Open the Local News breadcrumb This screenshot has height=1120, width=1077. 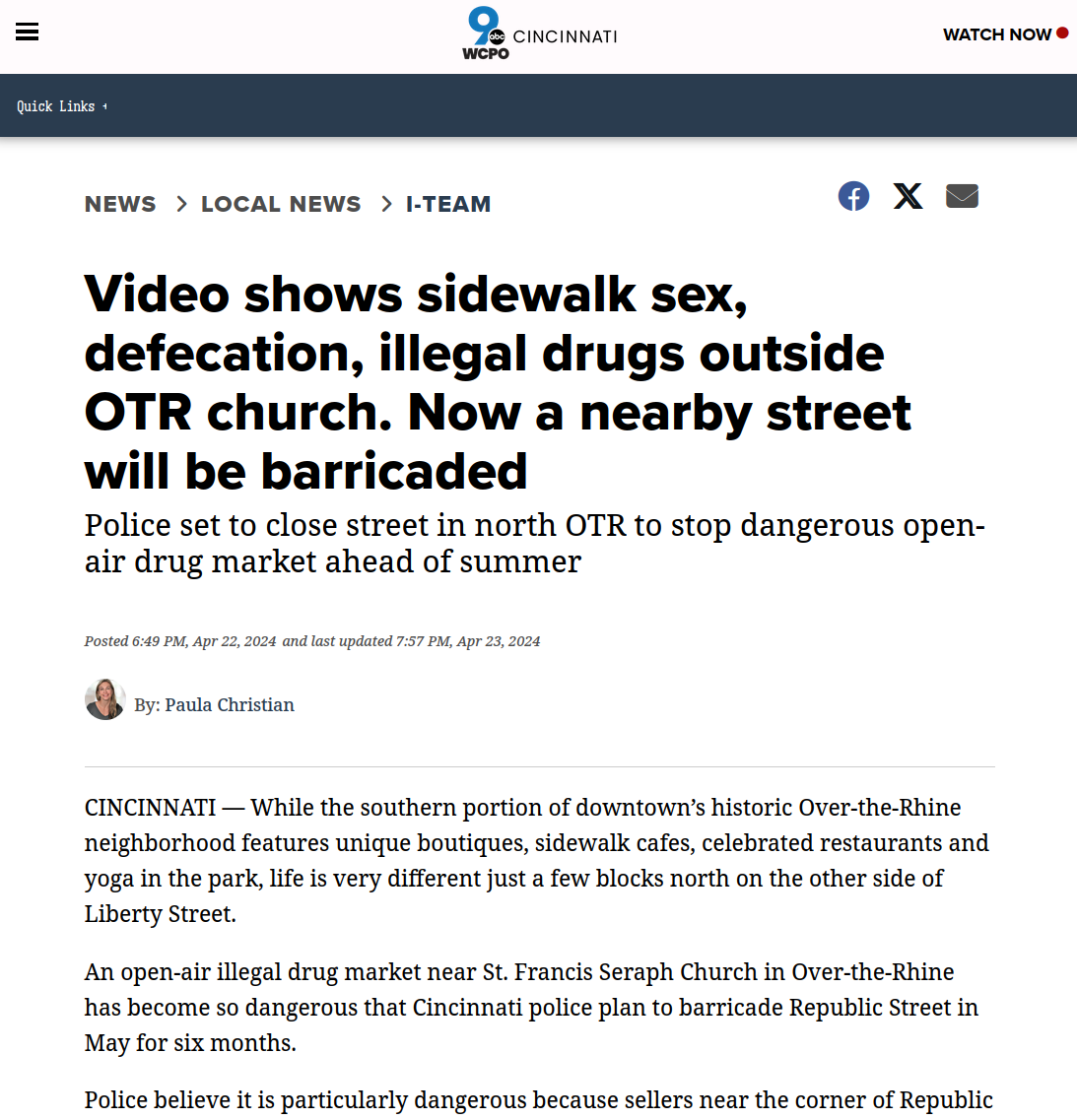click(281, 204)
